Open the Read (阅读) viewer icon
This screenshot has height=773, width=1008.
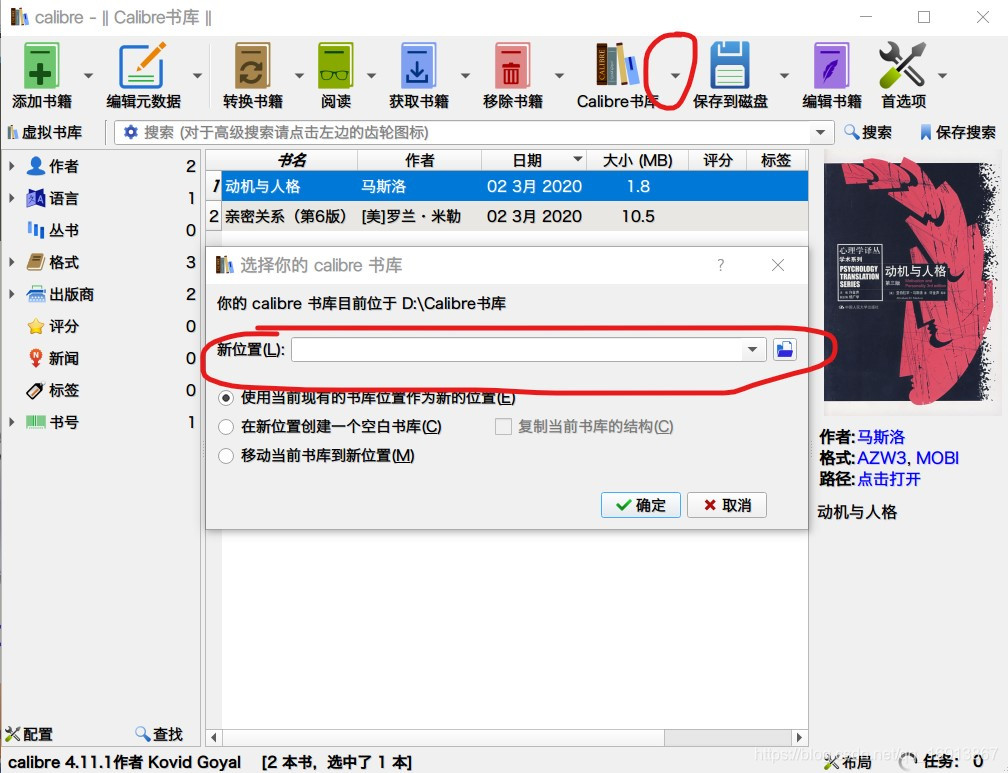click(x=336, y=66)
